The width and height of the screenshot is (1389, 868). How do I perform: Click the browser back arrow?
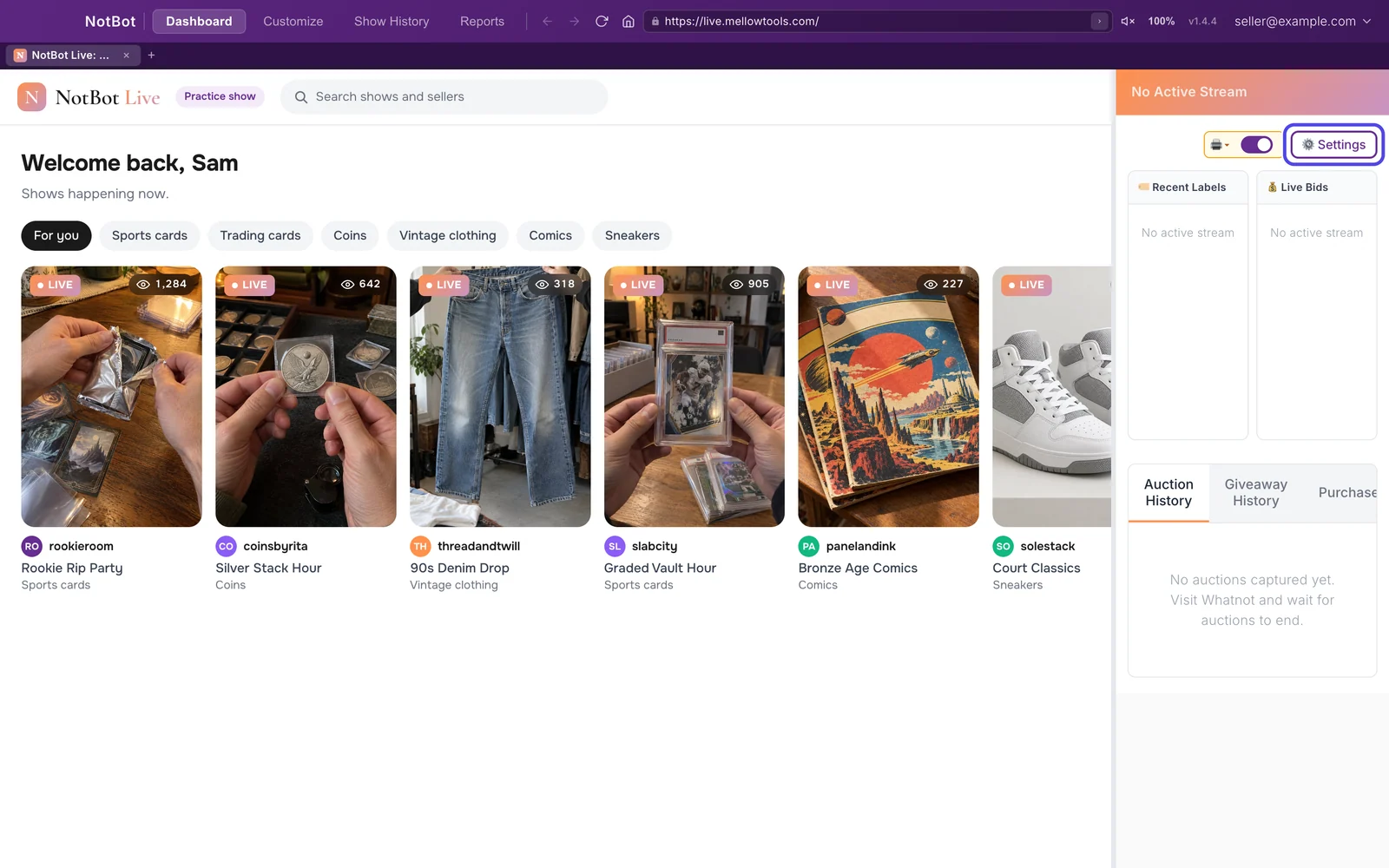click(x=547, y=21)
